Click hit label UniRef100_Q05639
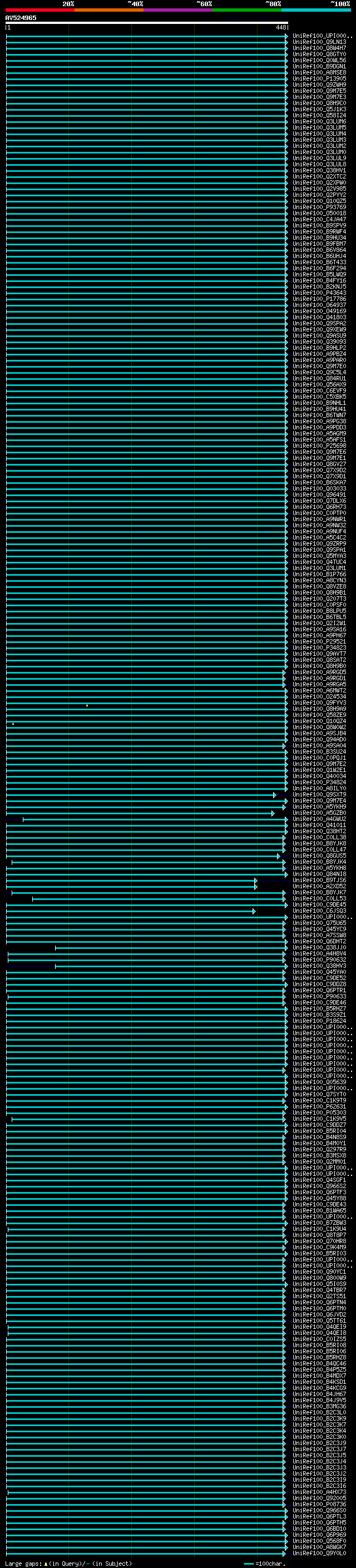Screen dimensions: 356x1568 point(319,1082)
